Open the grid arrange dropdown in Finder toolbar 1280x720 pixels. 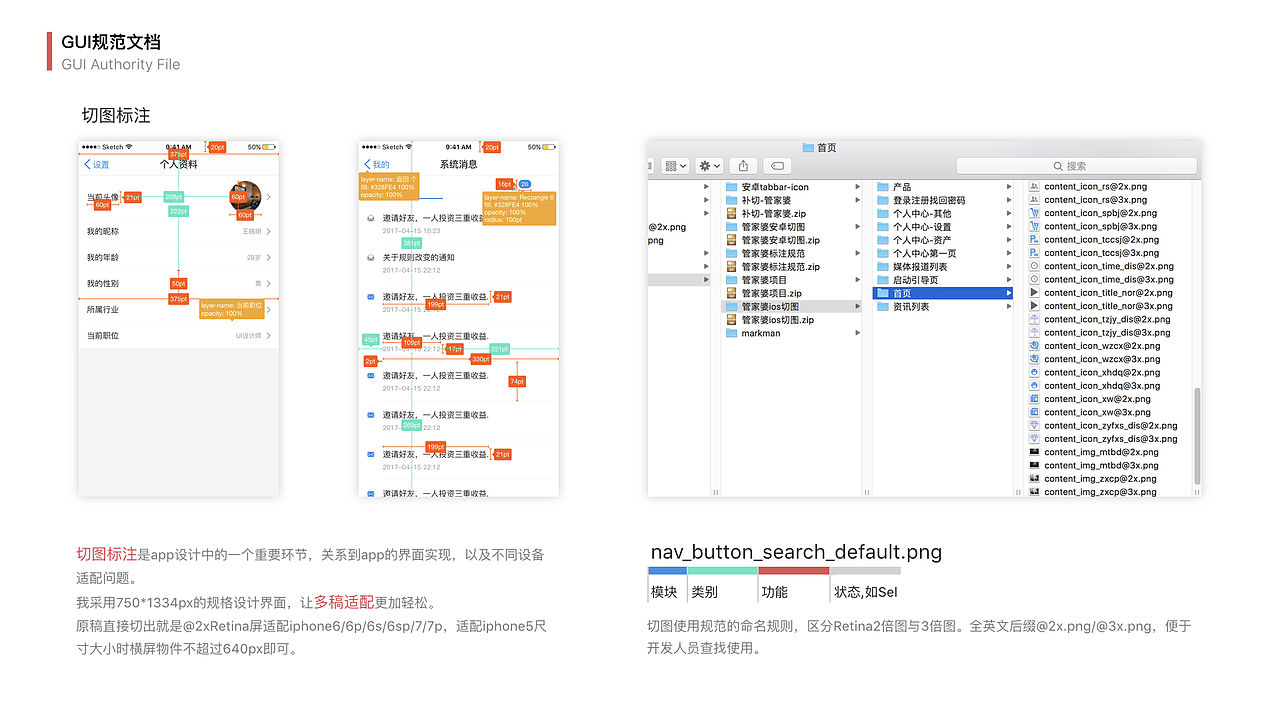coord(676,165)
